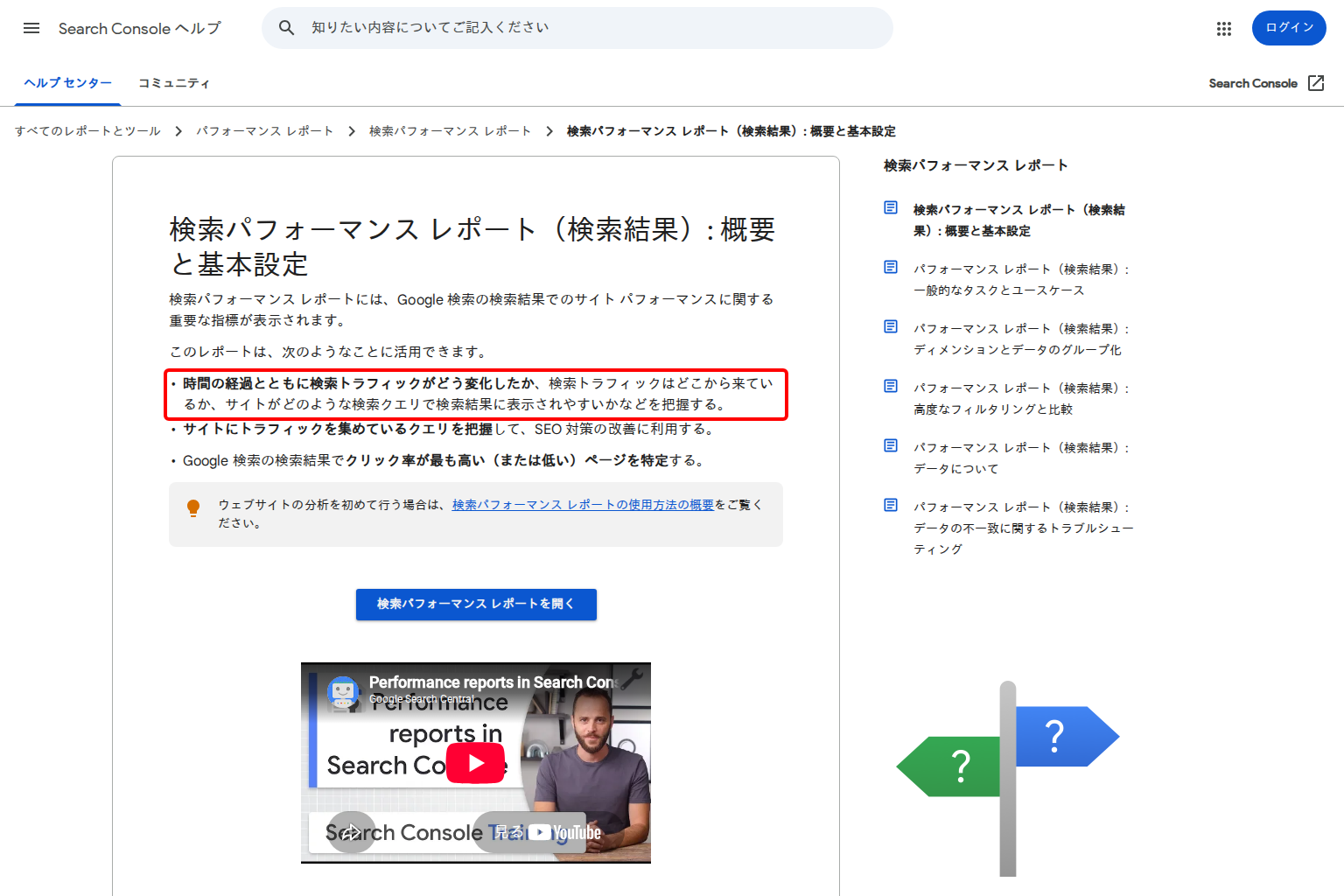Viewport: 1344px width, 896px height.
Task: Click the YouTube logo on the video
Action: pos(564,832)
